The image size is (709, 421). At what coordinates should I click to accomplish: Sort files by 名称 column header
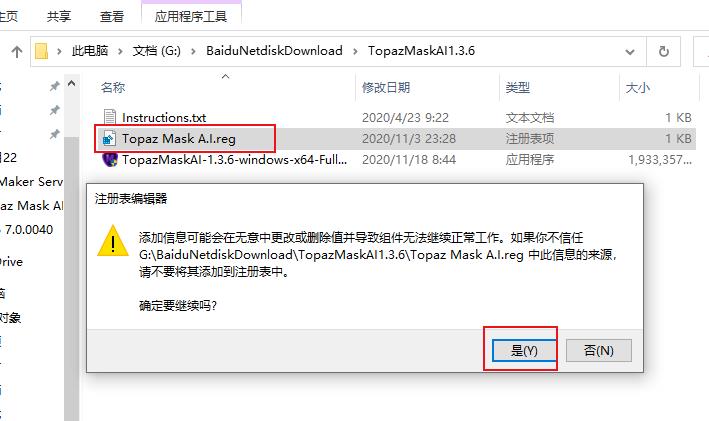coord(113,87)
